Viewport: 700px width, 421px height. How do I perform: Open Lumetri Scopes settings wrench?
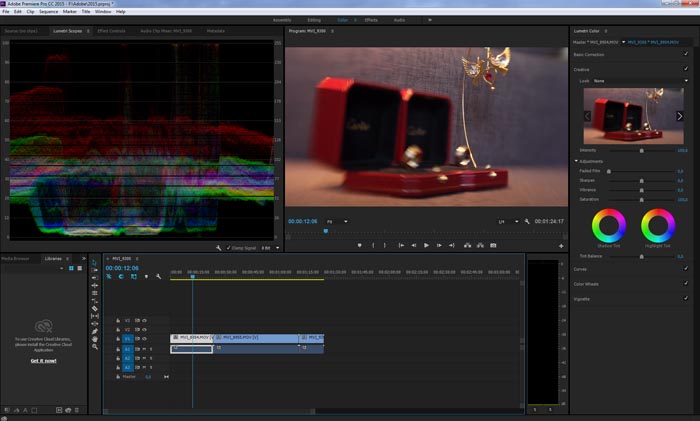coord(219,248)
